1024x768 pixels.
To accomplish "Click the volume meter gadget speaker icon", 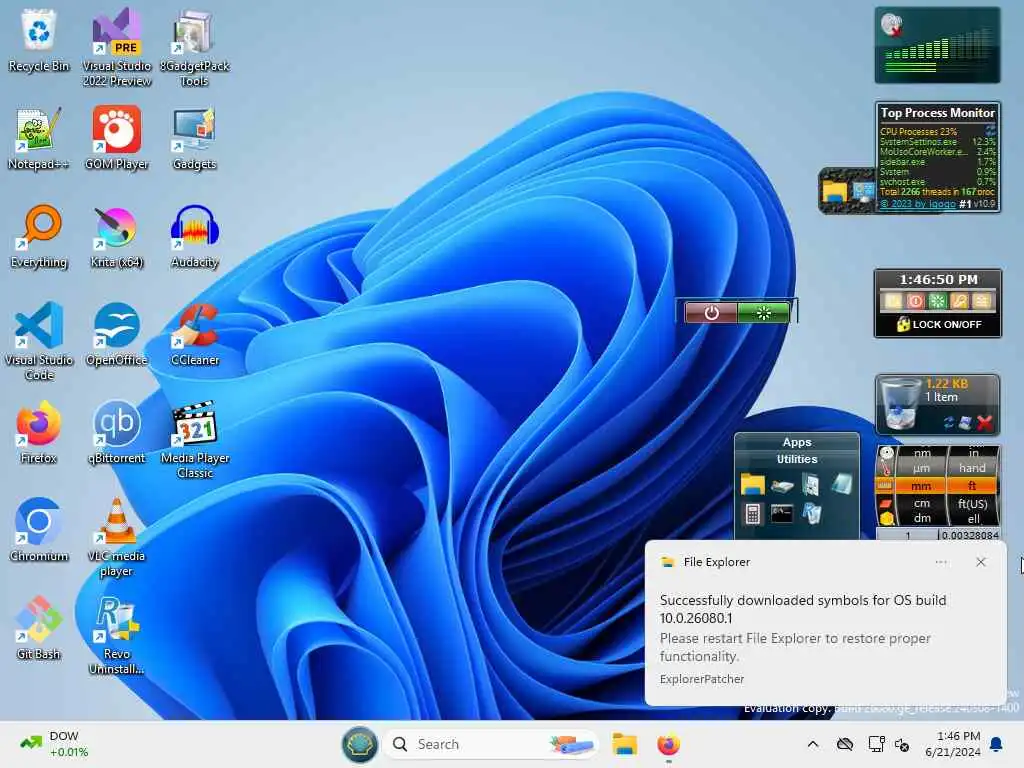I will tap(891, 25).
